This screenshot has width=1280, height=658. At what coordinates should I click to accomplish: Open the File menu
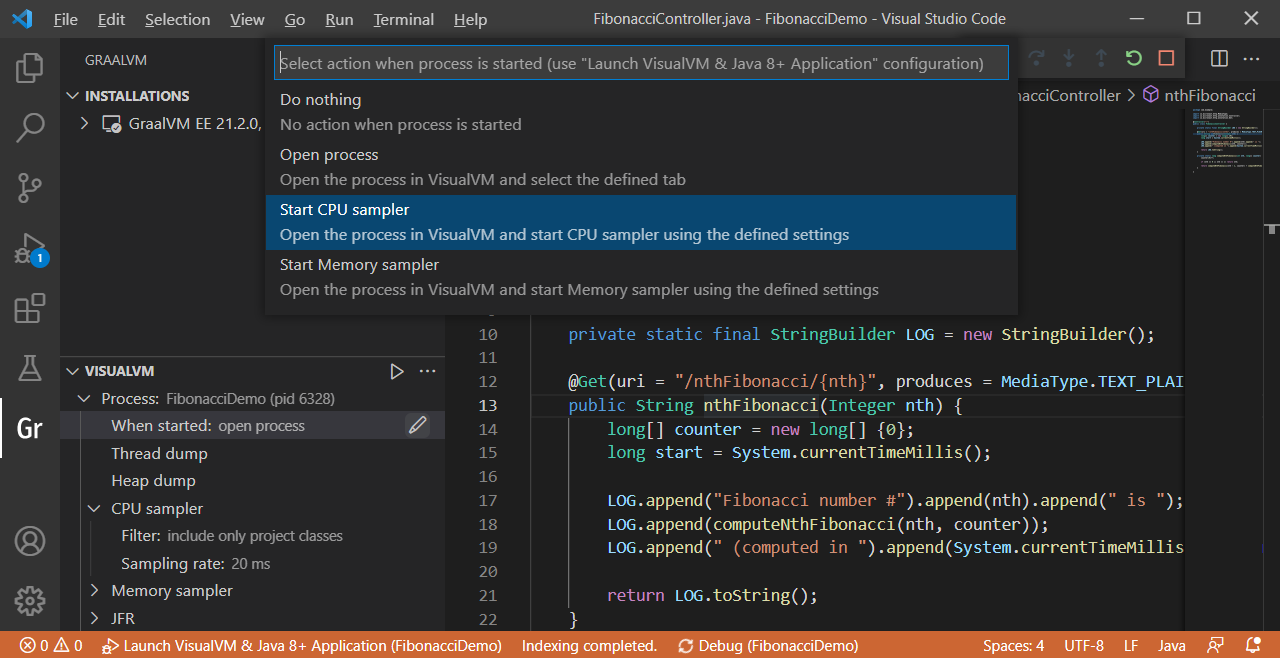(x=66, y=19)
